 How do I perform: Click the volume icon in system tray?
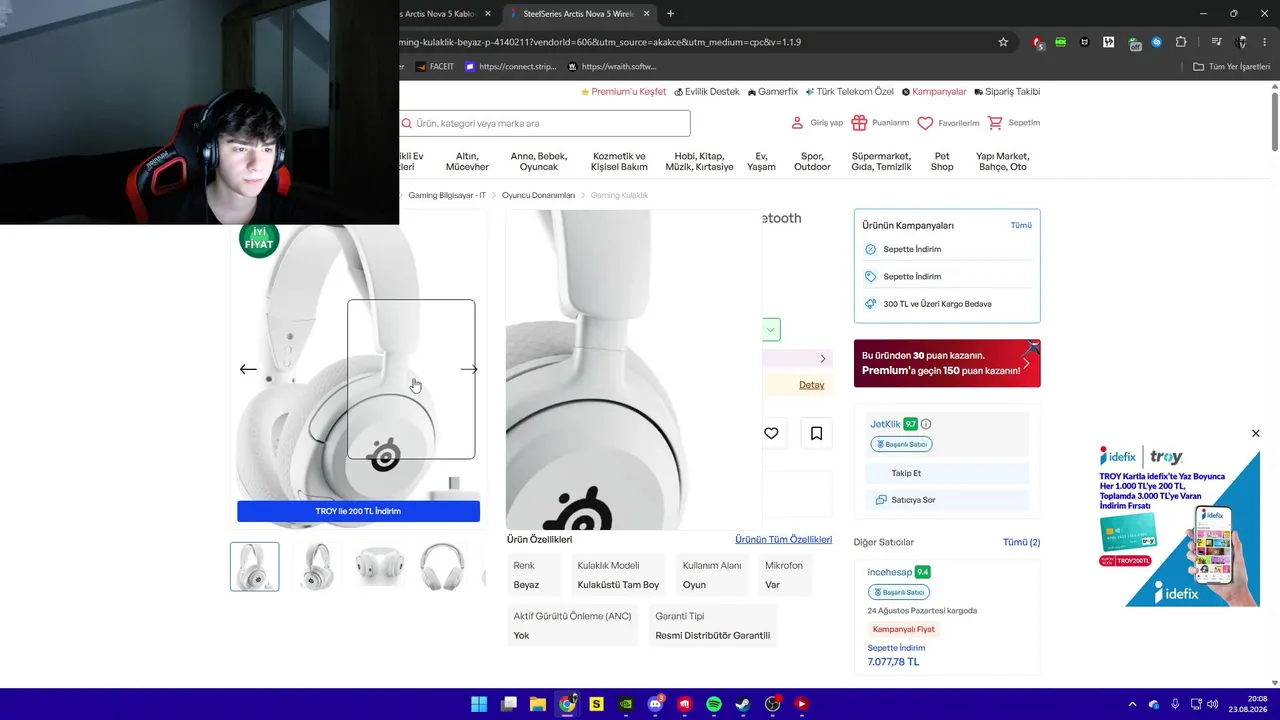[1212, 704]
